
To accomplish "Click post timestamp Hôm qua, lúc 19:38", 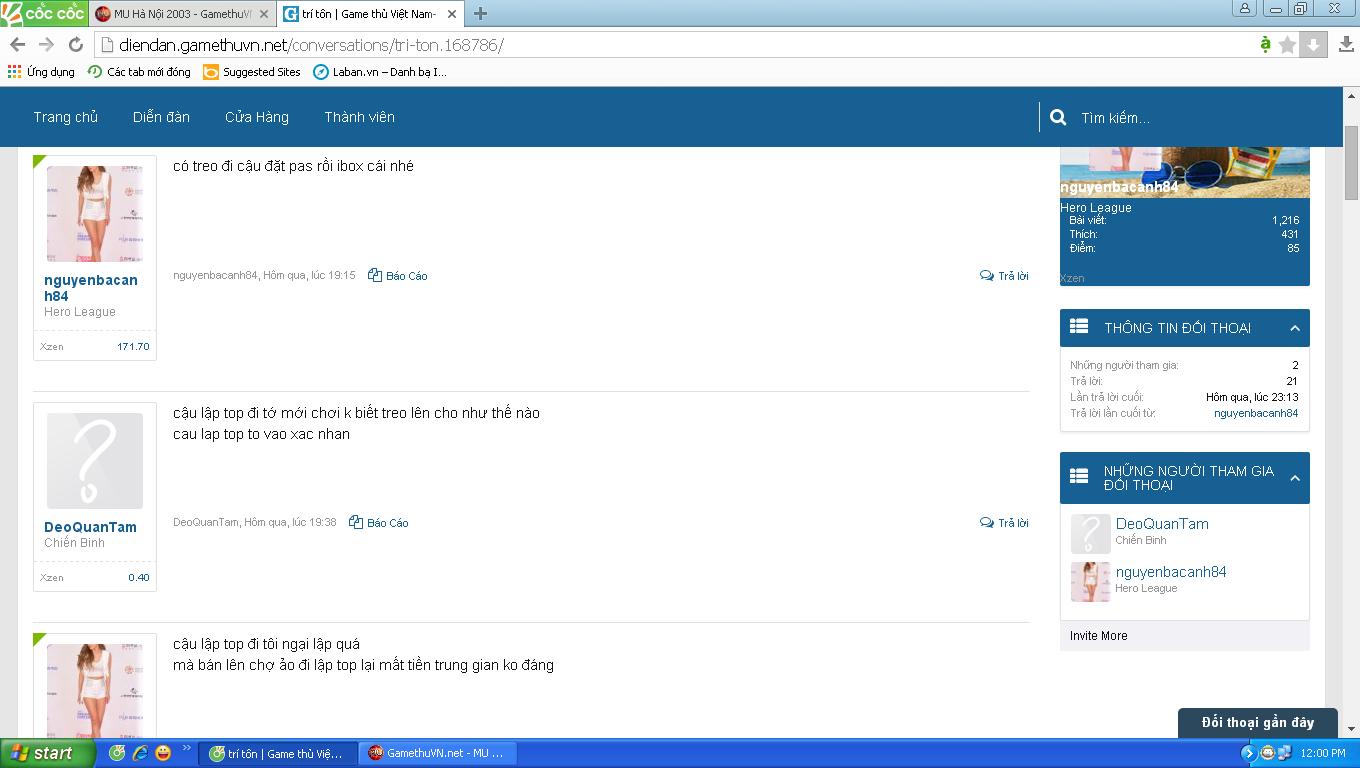I will [x=290, y=523].
